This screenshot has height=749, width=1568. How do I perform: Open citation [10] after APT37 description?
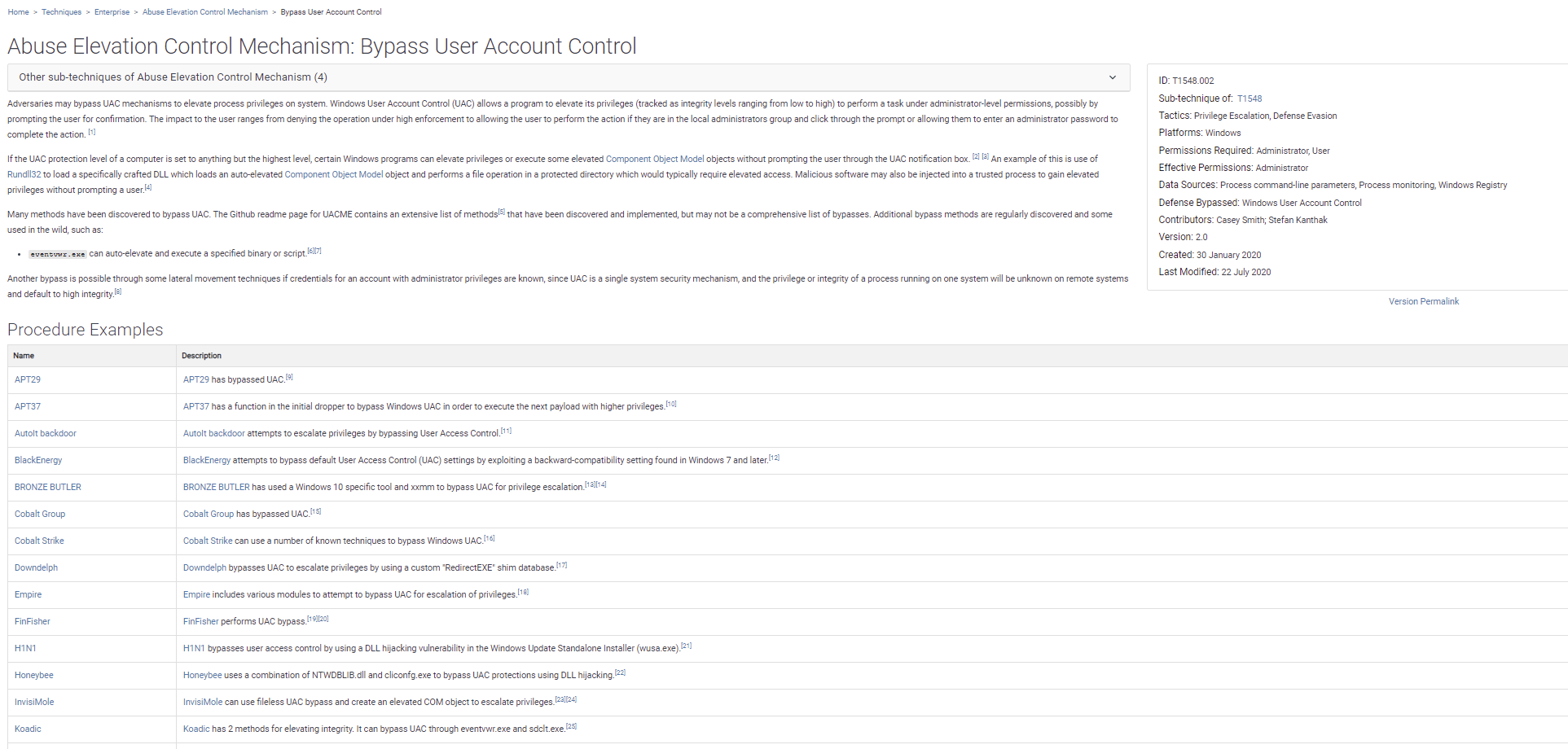click(671, 404)
